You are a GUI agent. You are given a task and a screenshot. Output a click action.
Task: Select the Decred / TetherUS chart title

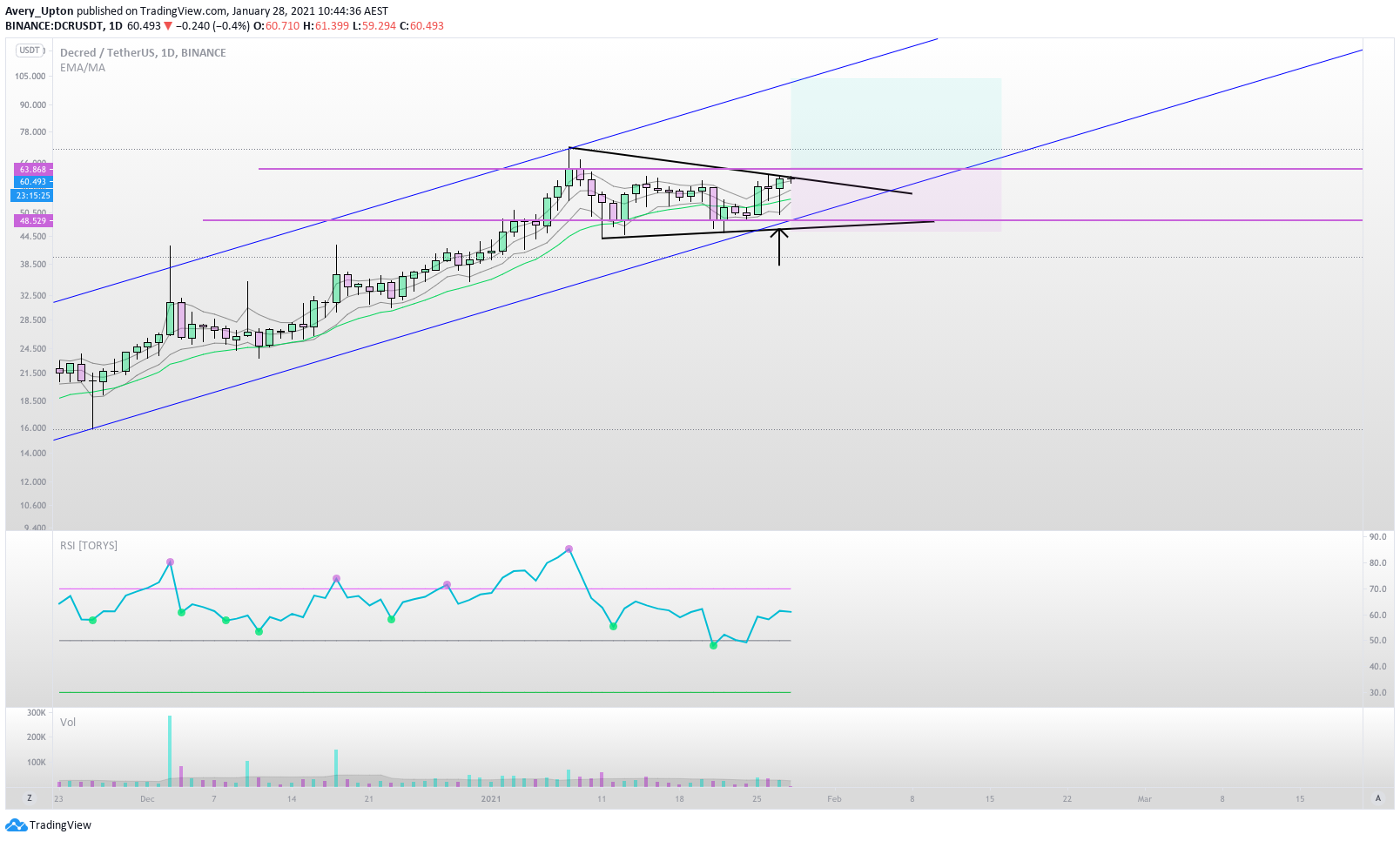143,52
